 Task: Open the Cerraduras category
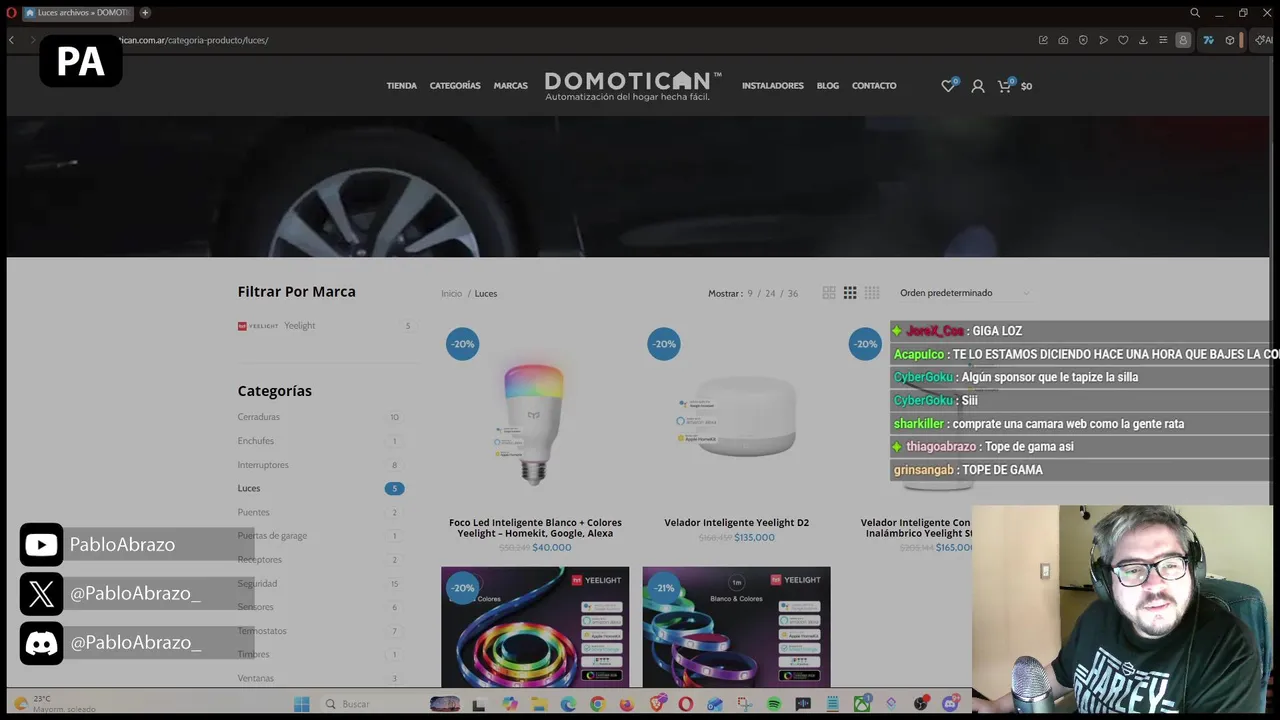pos(259,417)
